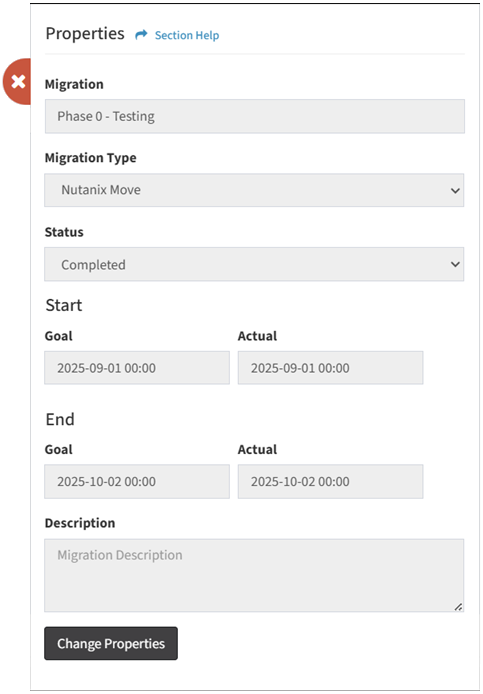Click the Description label
This screenshot has width=483, height=694.
tap(80, 523)
